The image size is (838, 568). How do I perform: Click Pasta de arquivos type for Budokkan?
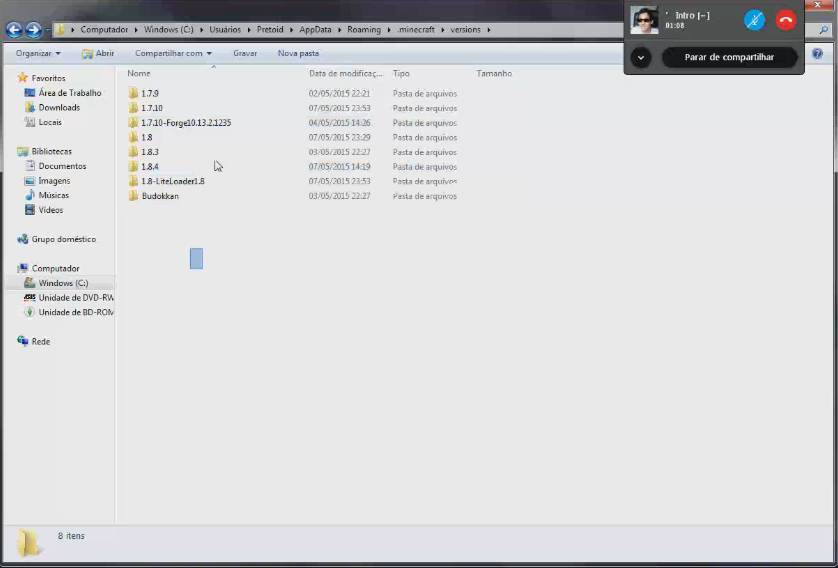425,196
